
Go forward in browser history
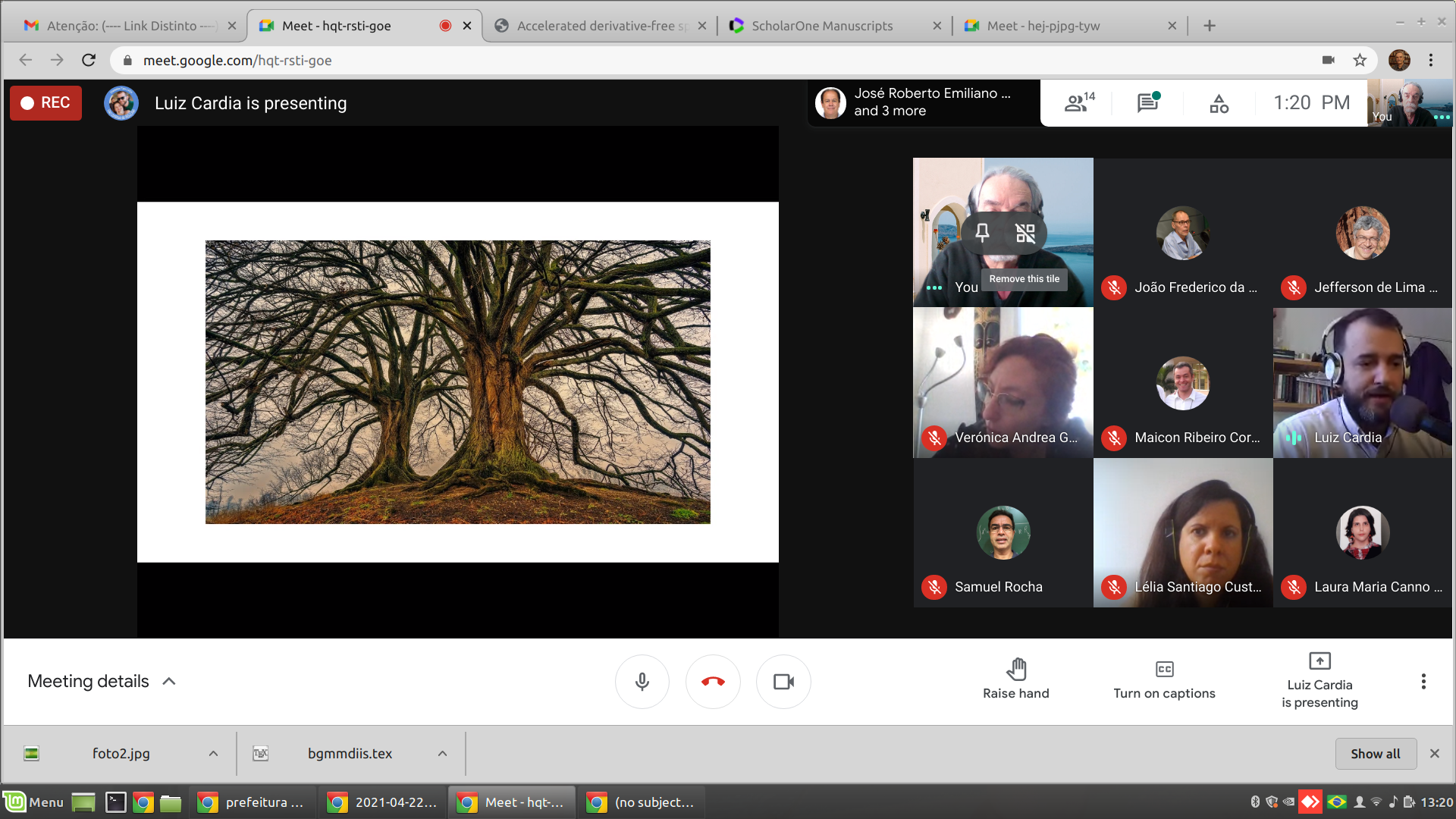pos(57,60)
